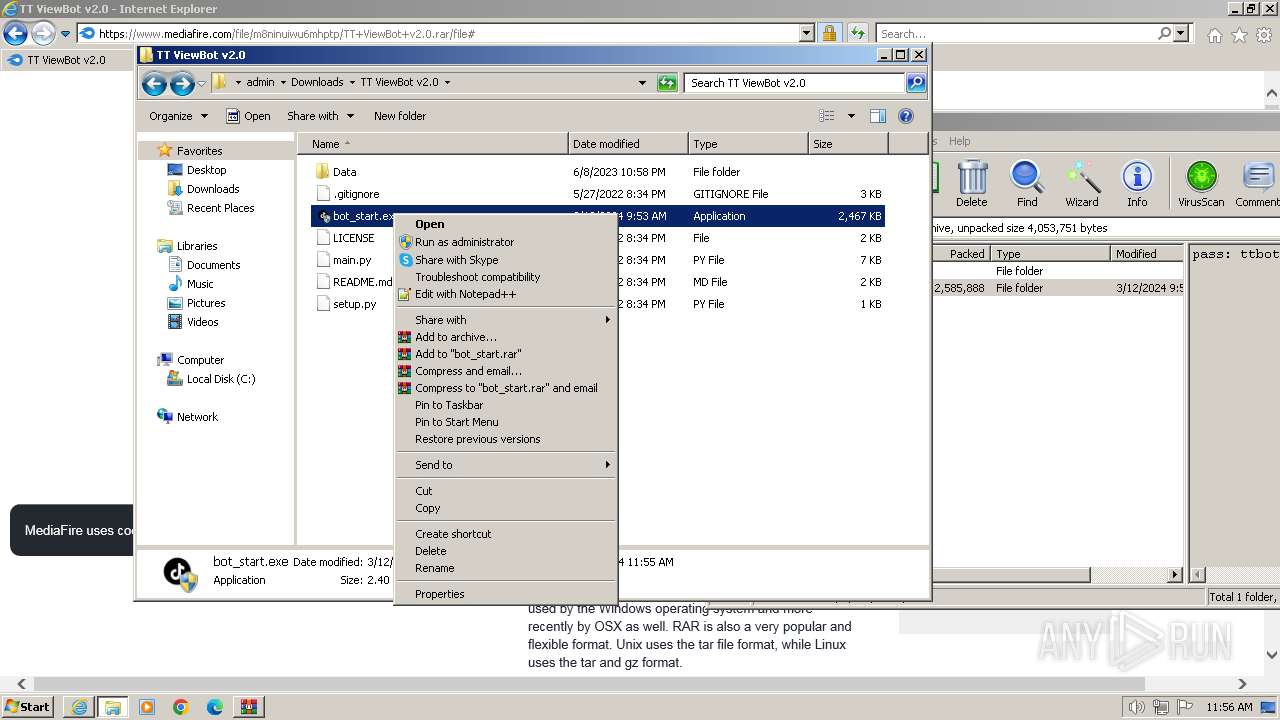Open Internet Explorer taskbar icon
1280x720 pixels.
pos(79,707)
